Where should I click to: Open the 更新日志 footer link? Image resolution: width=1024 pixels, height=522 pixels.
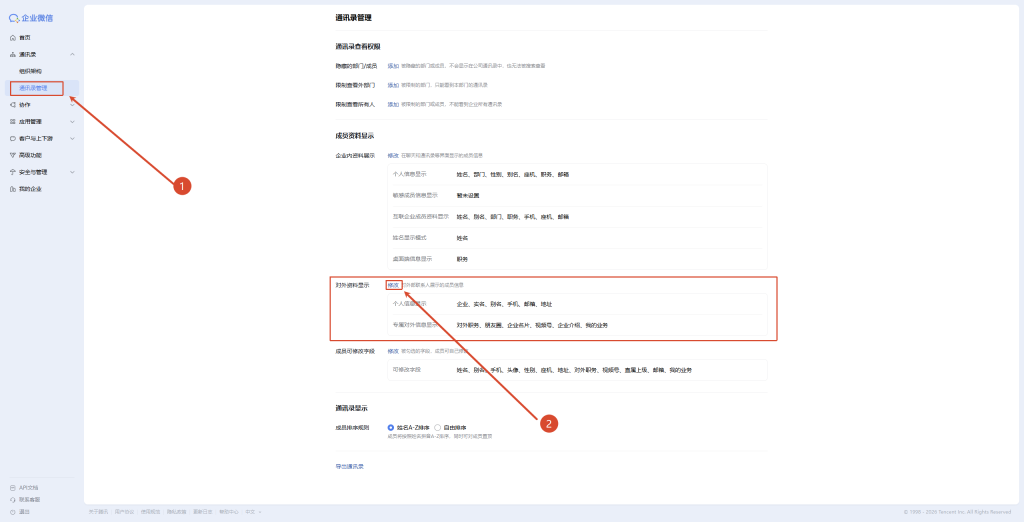pos(203,512)
